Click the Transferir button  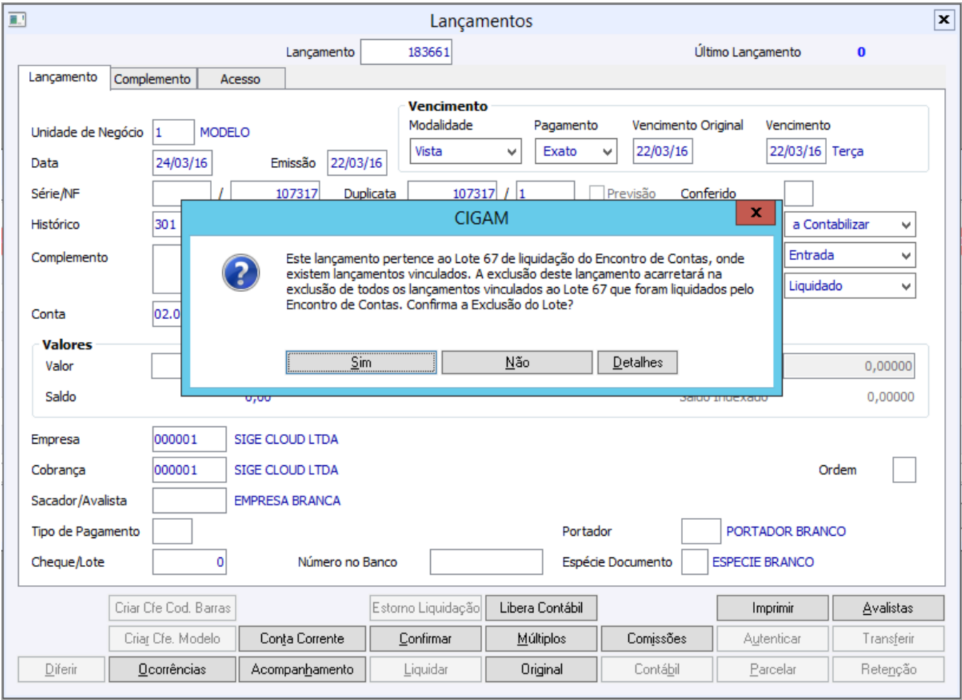[x=888, y=639]
